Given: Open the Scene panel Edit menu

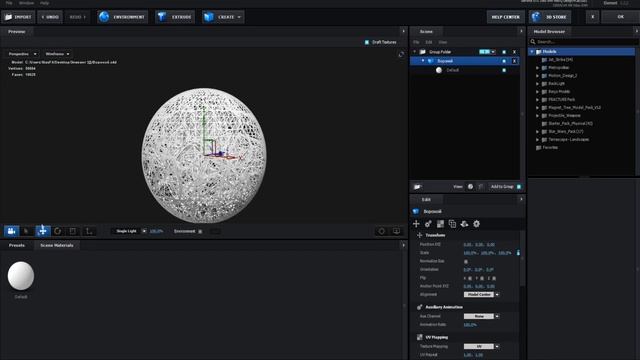Looking at the screenshot, I should click(x=429, y=42).
